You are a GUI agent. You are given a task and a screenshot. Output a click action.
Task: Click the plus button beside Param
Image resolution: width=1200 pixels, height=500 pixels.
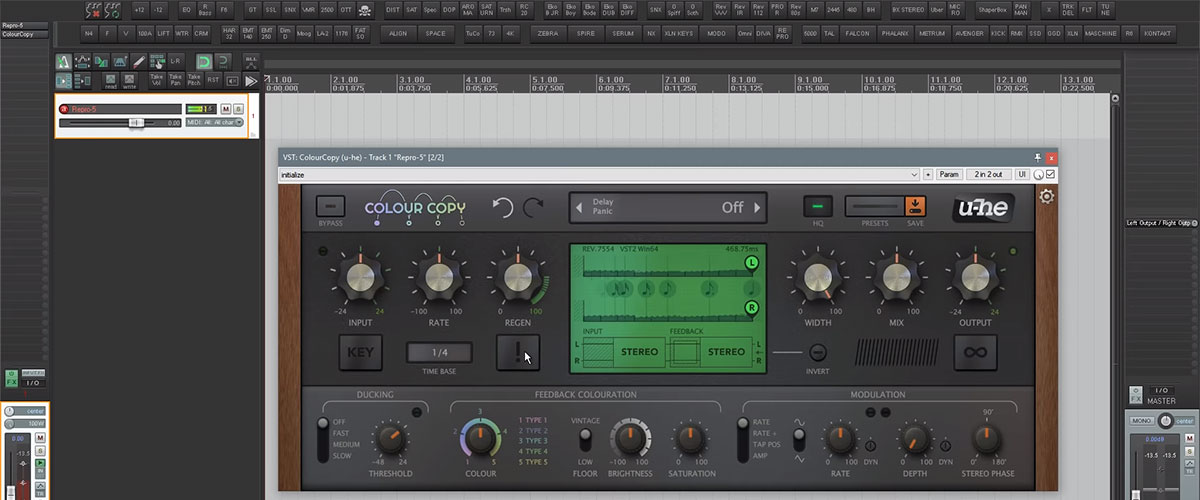(x=928, y=174)
